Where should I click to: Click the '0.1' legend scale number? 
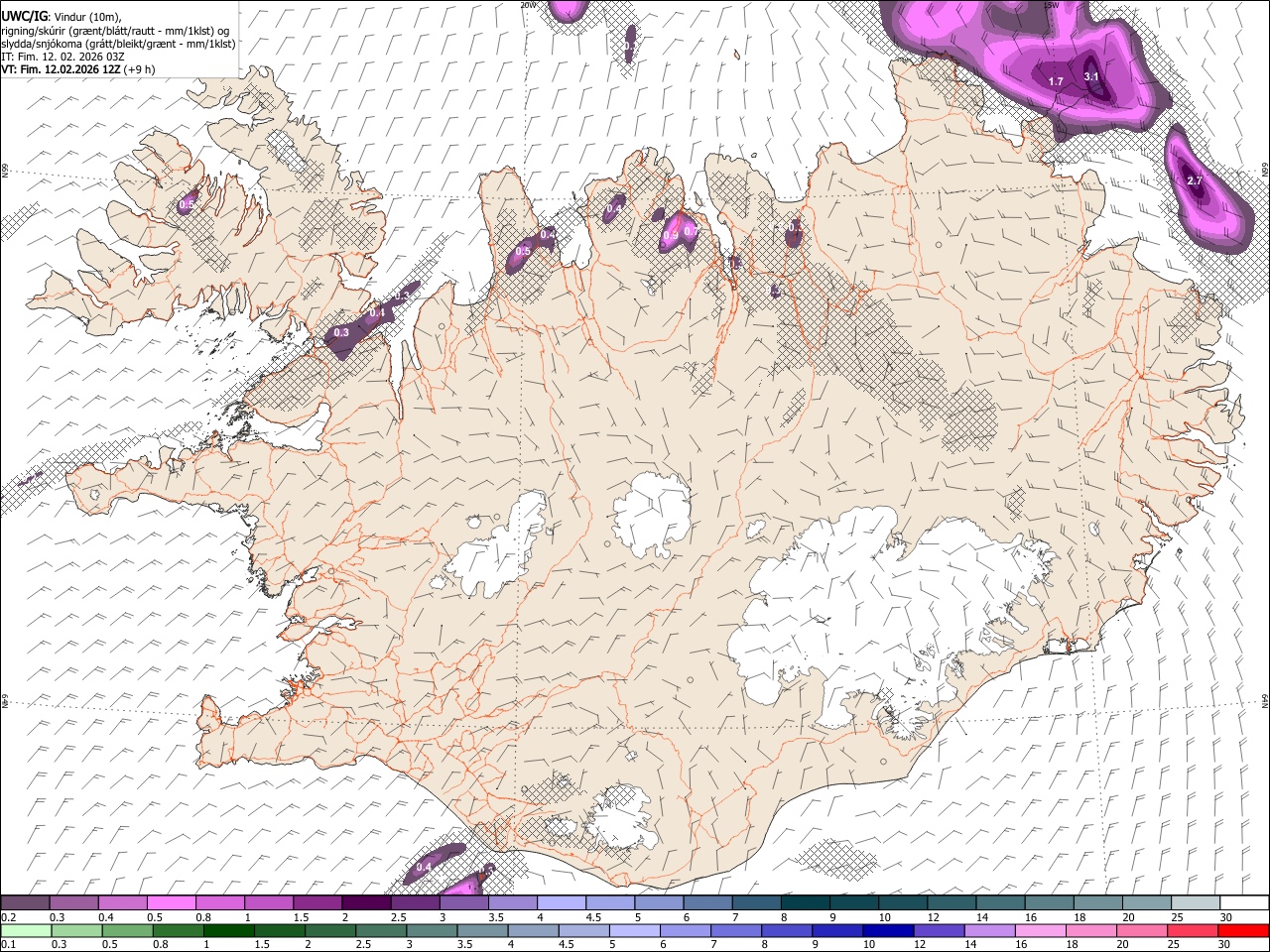tap(8, 944)
